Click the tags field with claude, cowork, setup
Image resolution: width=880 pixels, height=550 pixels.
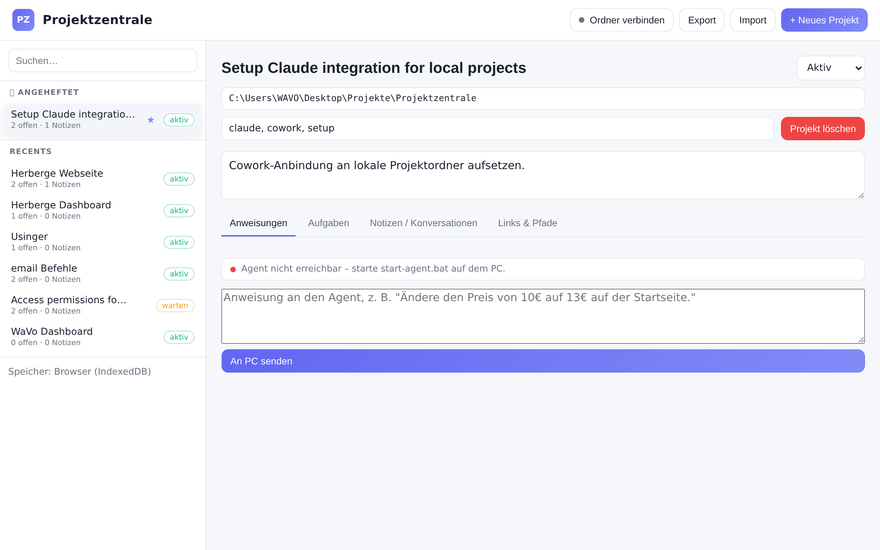(497, 129)
